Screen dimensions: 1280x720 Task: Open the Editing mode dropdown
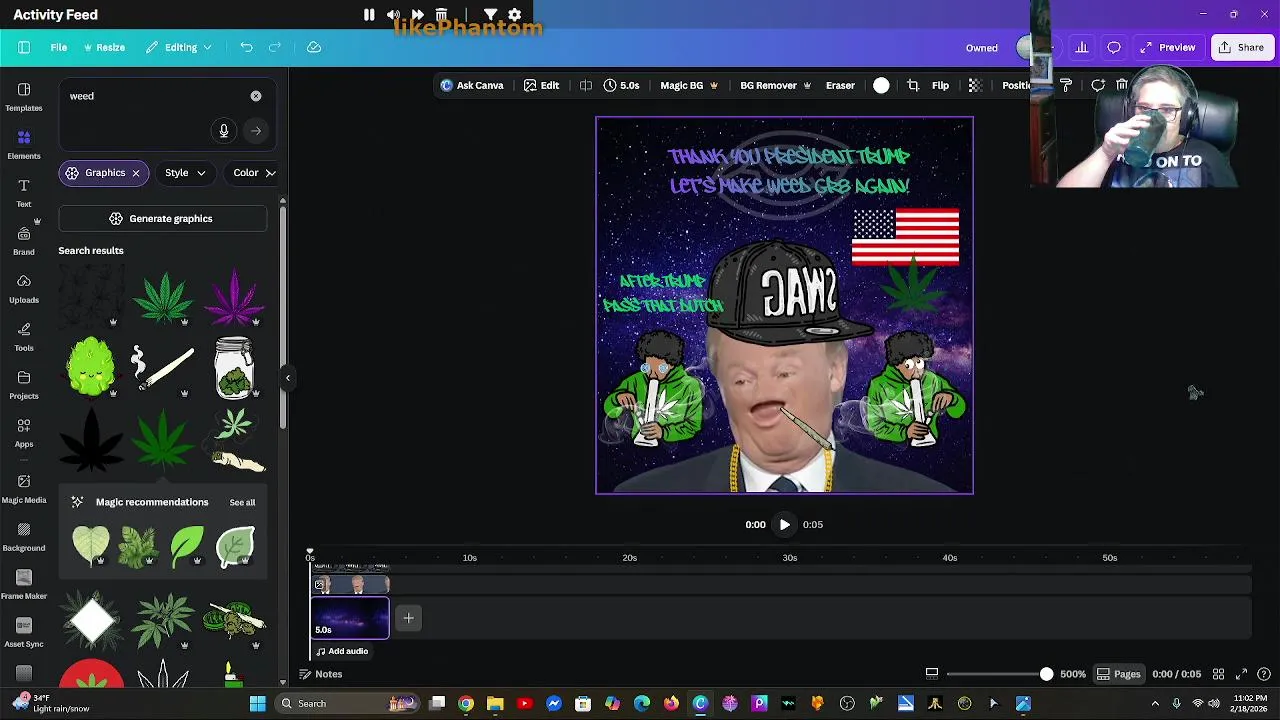179,47
